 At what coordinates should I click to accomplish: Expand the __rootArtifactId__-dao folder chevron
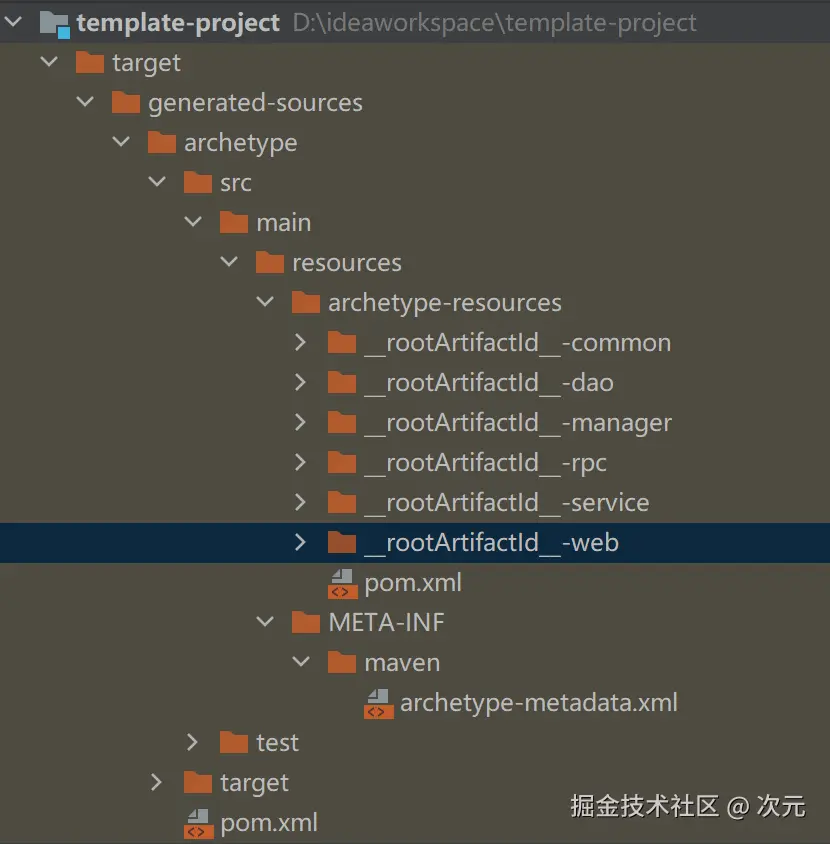coord(300,382)
